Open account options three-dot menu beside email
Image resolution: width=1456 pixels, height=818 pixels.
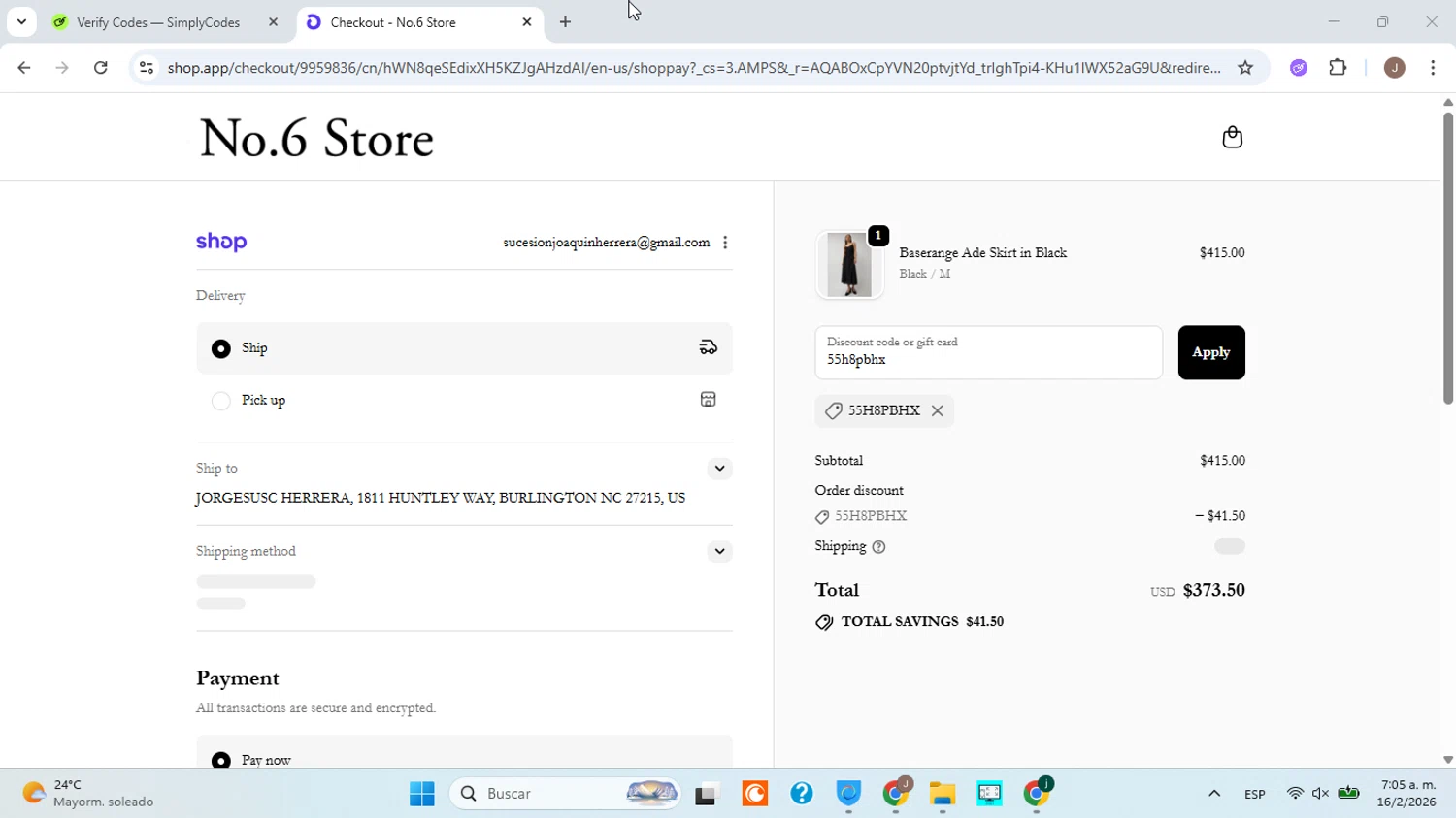725,243
